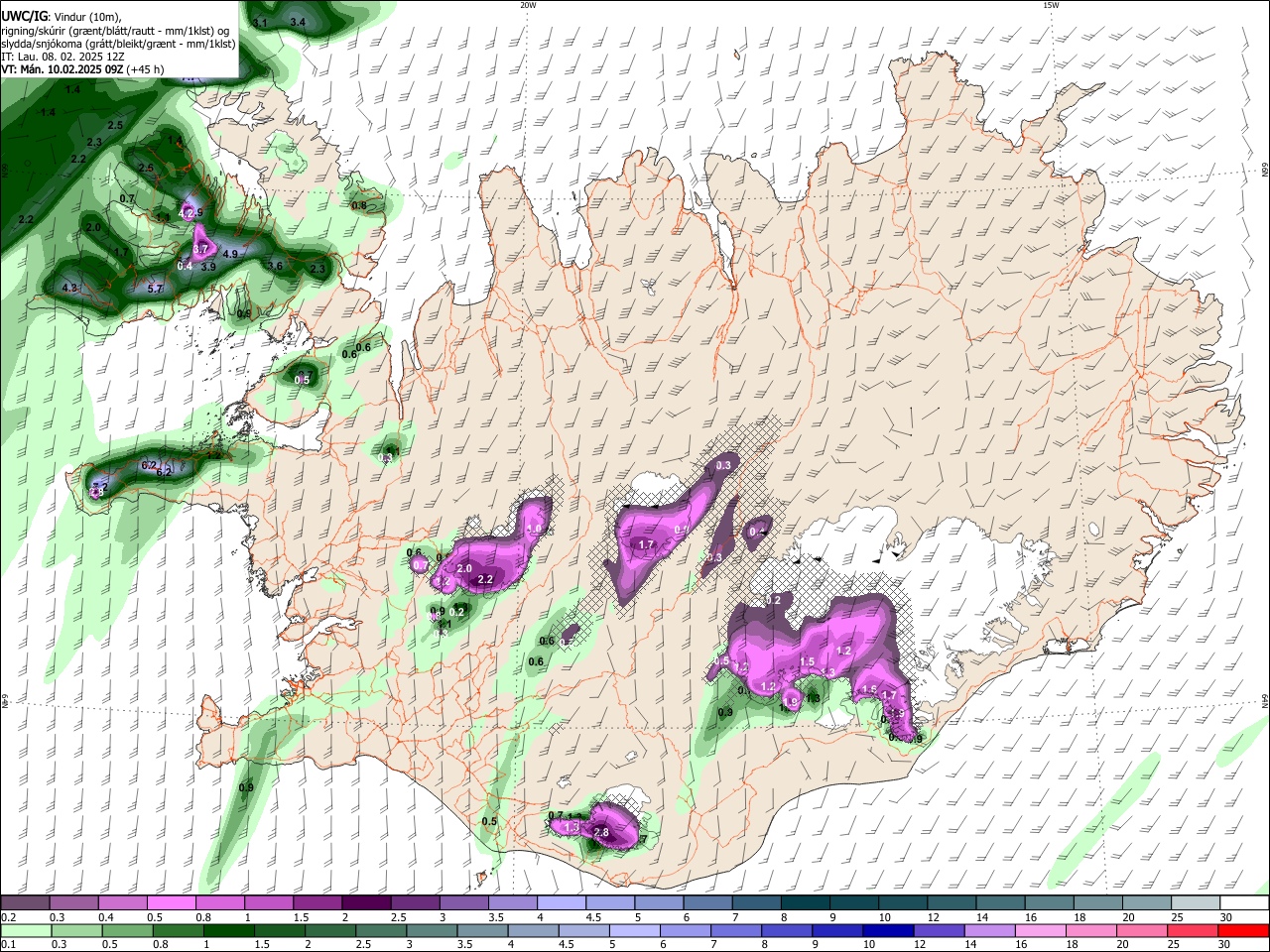The height and width of the screenshot is (952, 1270).
Task: Click the '15W' longitude label
Action: click(1050, 4)
